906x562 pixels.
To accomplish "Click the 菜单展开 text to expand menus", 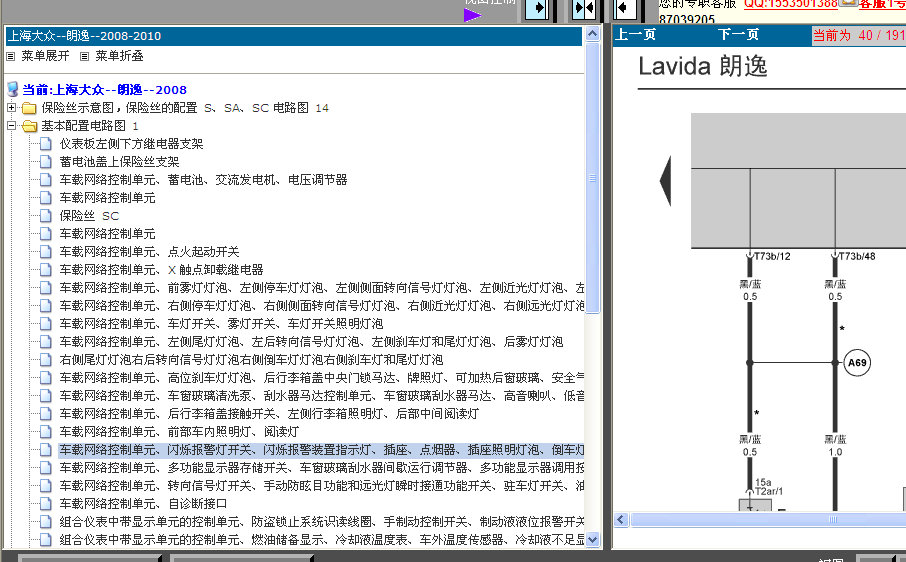I will click(x=45, y=56).
